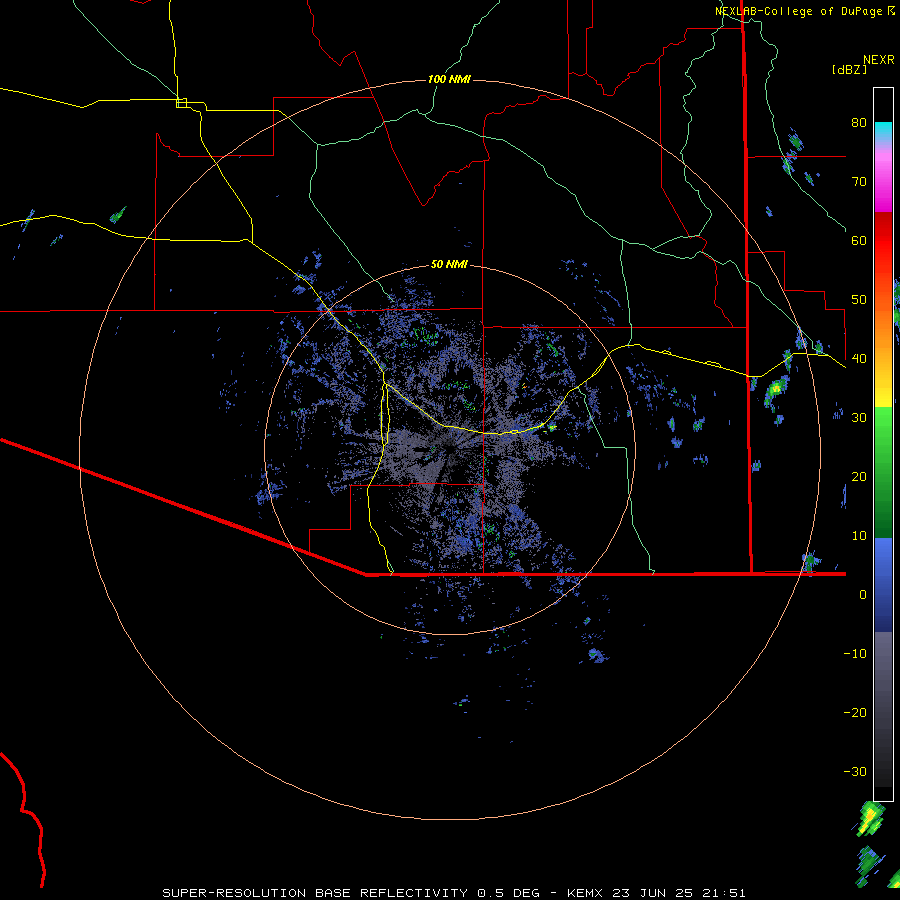Viewport: 900px width, 900px height.
Task: Click the KEMX timestamp 23 JUN 25 21:51
Action: [x=656, y=893]
